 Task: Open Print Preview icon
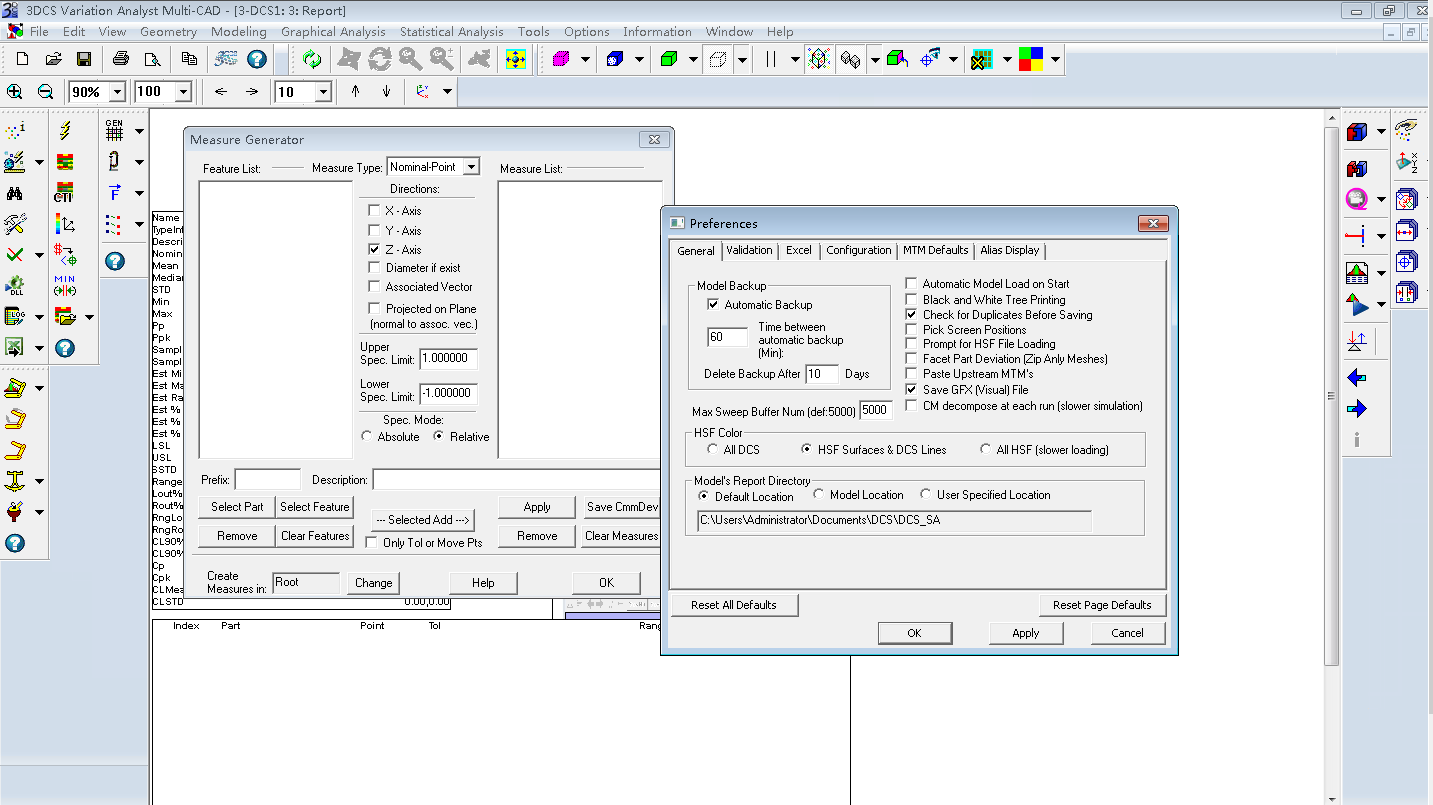(x=150, y=60)
